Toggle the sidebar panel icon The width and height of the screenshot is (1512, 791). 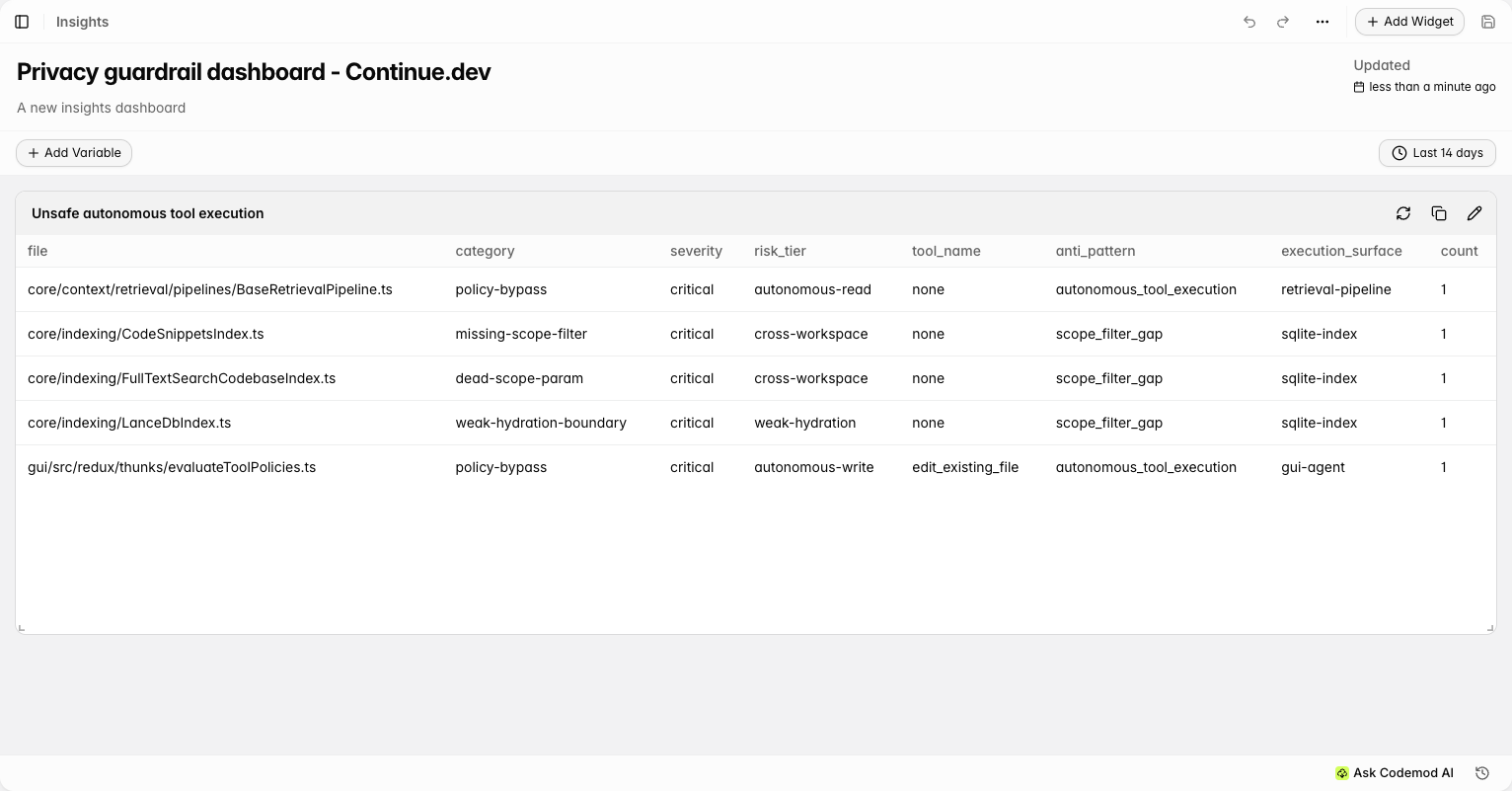coord(22,22)
